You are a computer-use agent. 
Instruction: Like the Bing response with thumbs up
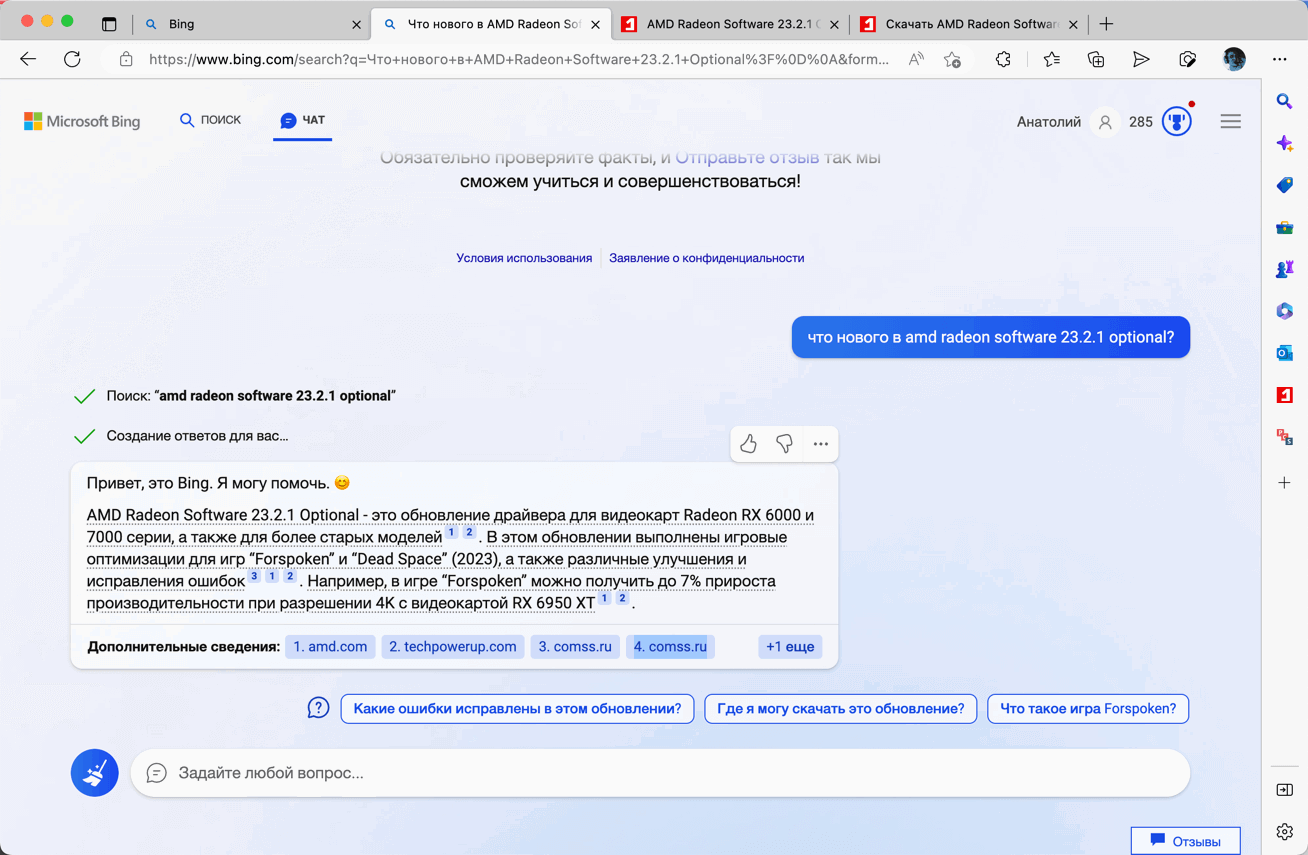point(749,444)
